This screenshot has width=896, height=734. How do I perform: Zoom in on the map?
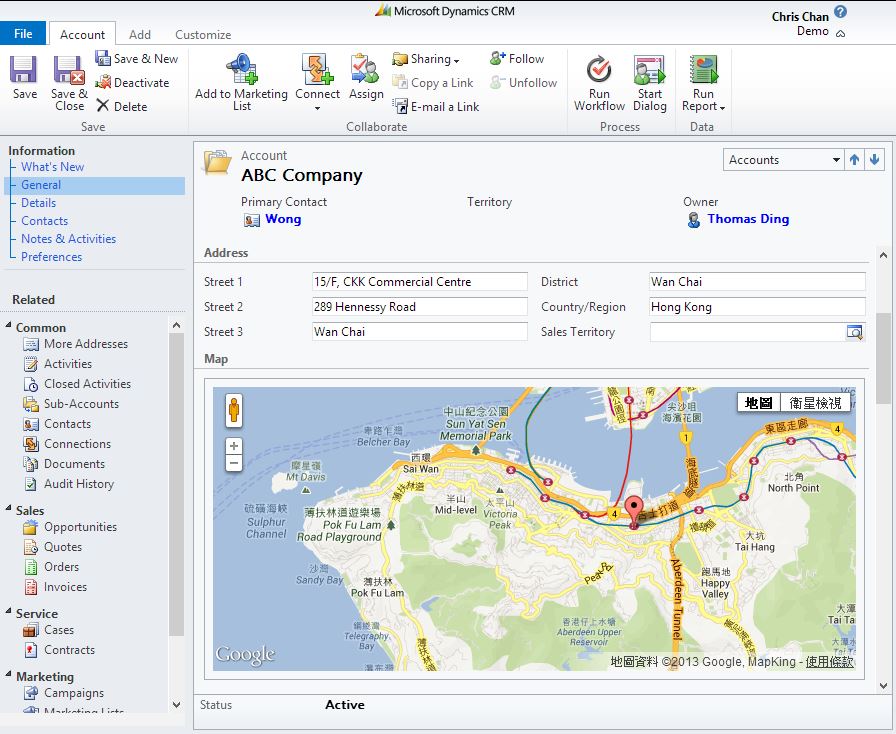234,446
